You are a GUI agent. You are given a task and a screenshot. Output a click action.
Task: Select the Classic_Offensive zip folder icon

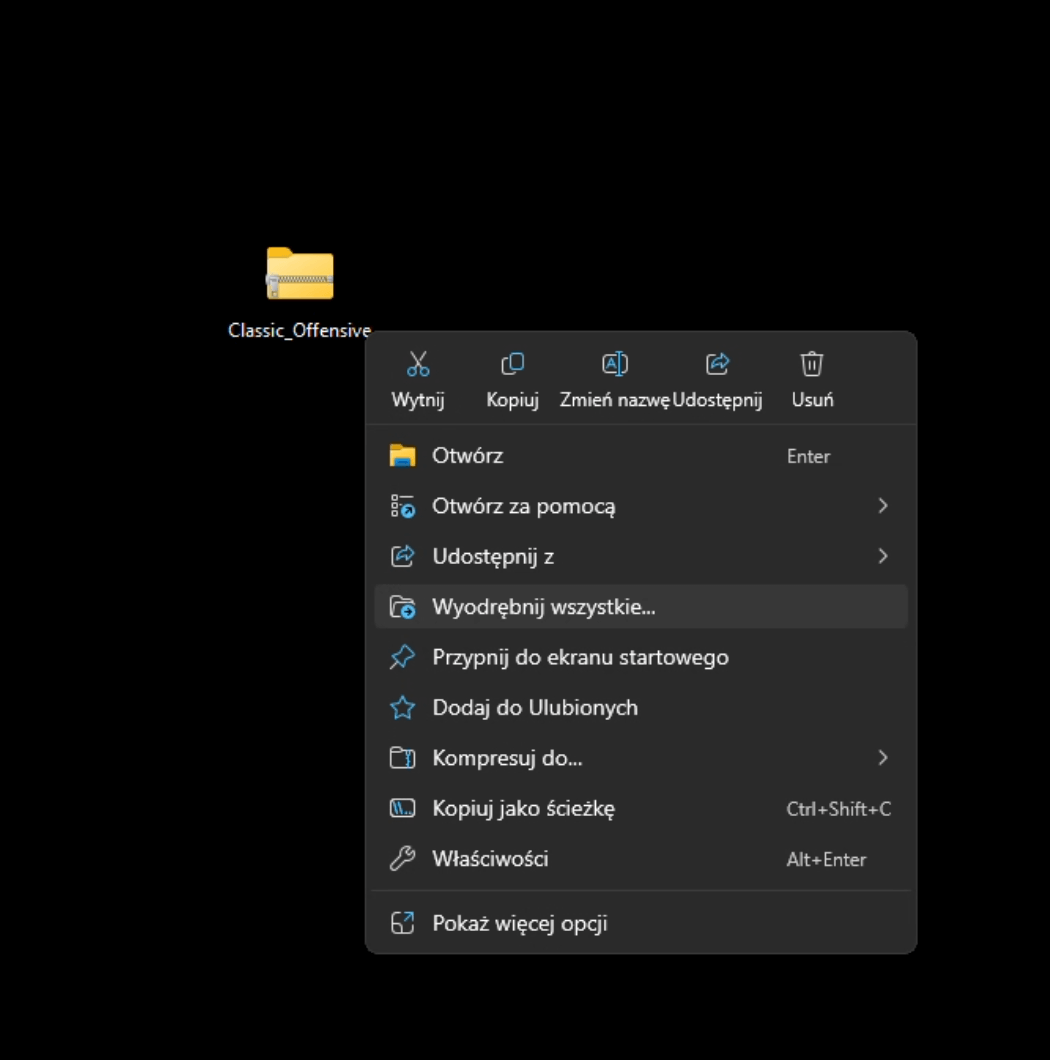click(x=299, y=274)
